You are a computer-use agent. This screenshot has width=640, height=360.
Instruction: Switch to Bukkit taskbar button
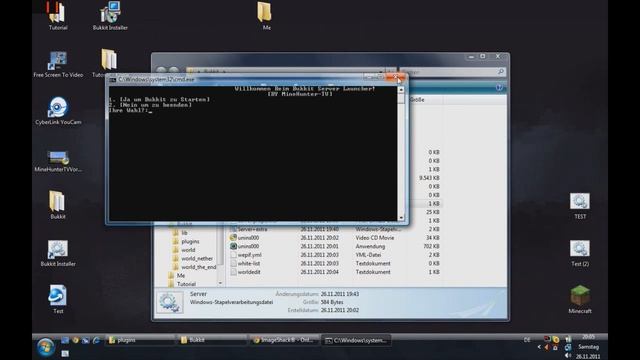click(212, 340)
